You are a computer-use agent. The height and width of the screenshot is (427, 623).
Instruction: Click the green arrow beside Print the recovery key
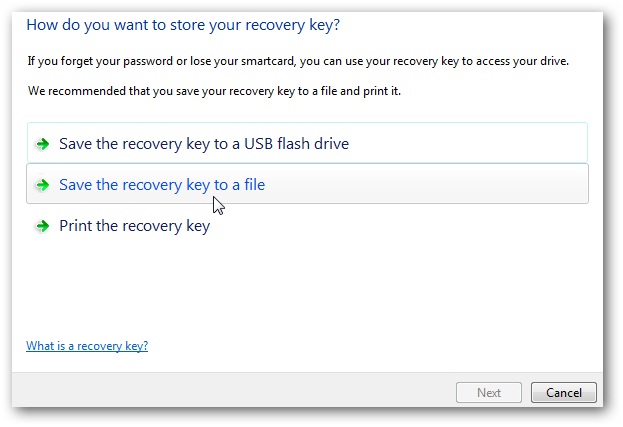pos(42,226)
